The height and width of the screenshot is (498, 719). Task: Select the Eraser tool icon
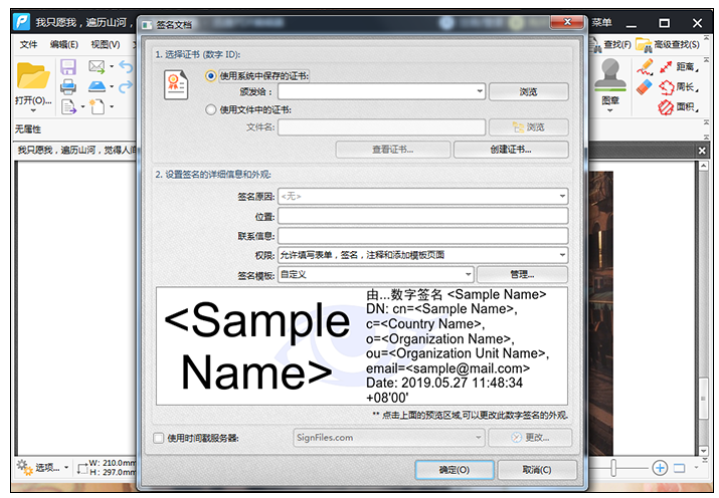click(x=644, y=87)
